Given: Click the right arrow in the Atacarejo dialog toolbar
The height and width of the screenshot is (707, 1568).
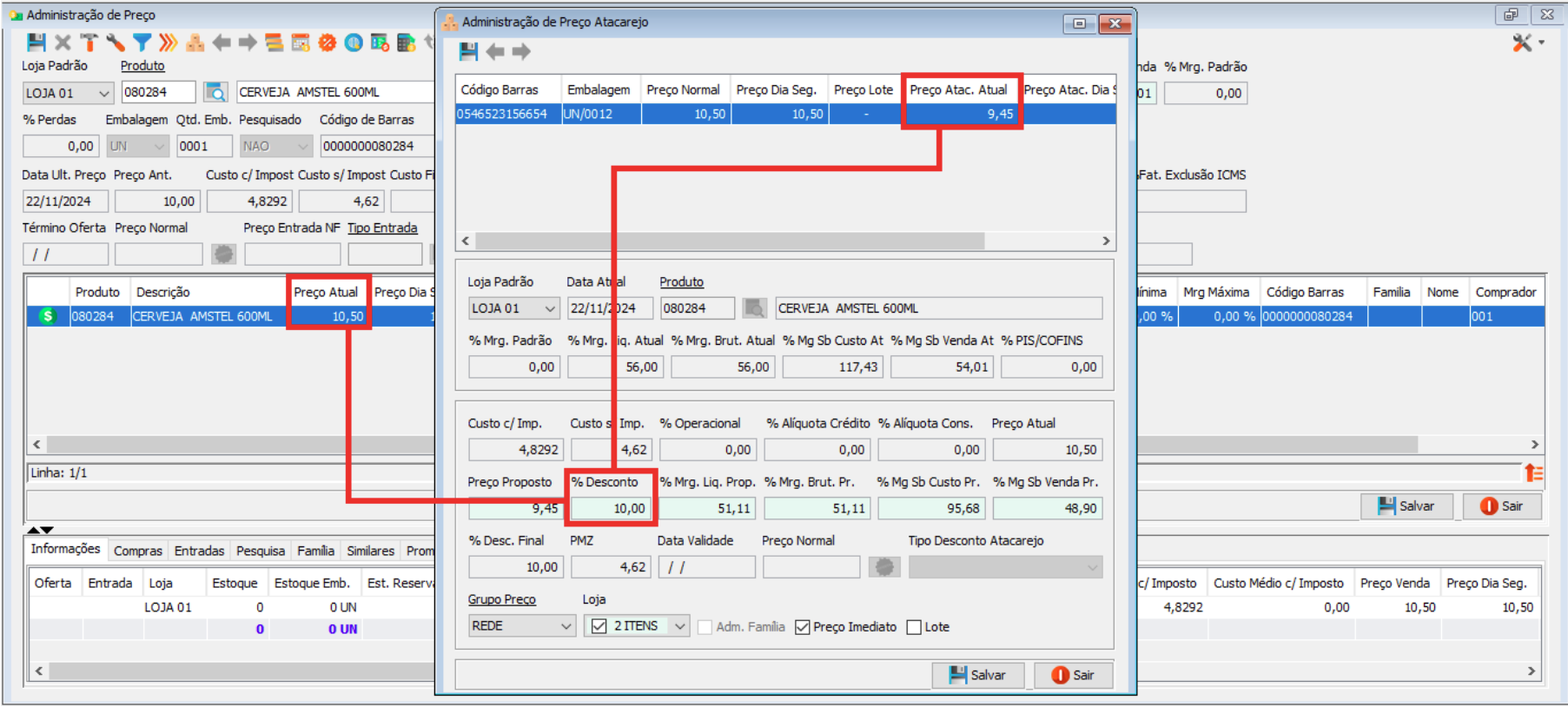Looking at the screenshot, I should point(521,52).
